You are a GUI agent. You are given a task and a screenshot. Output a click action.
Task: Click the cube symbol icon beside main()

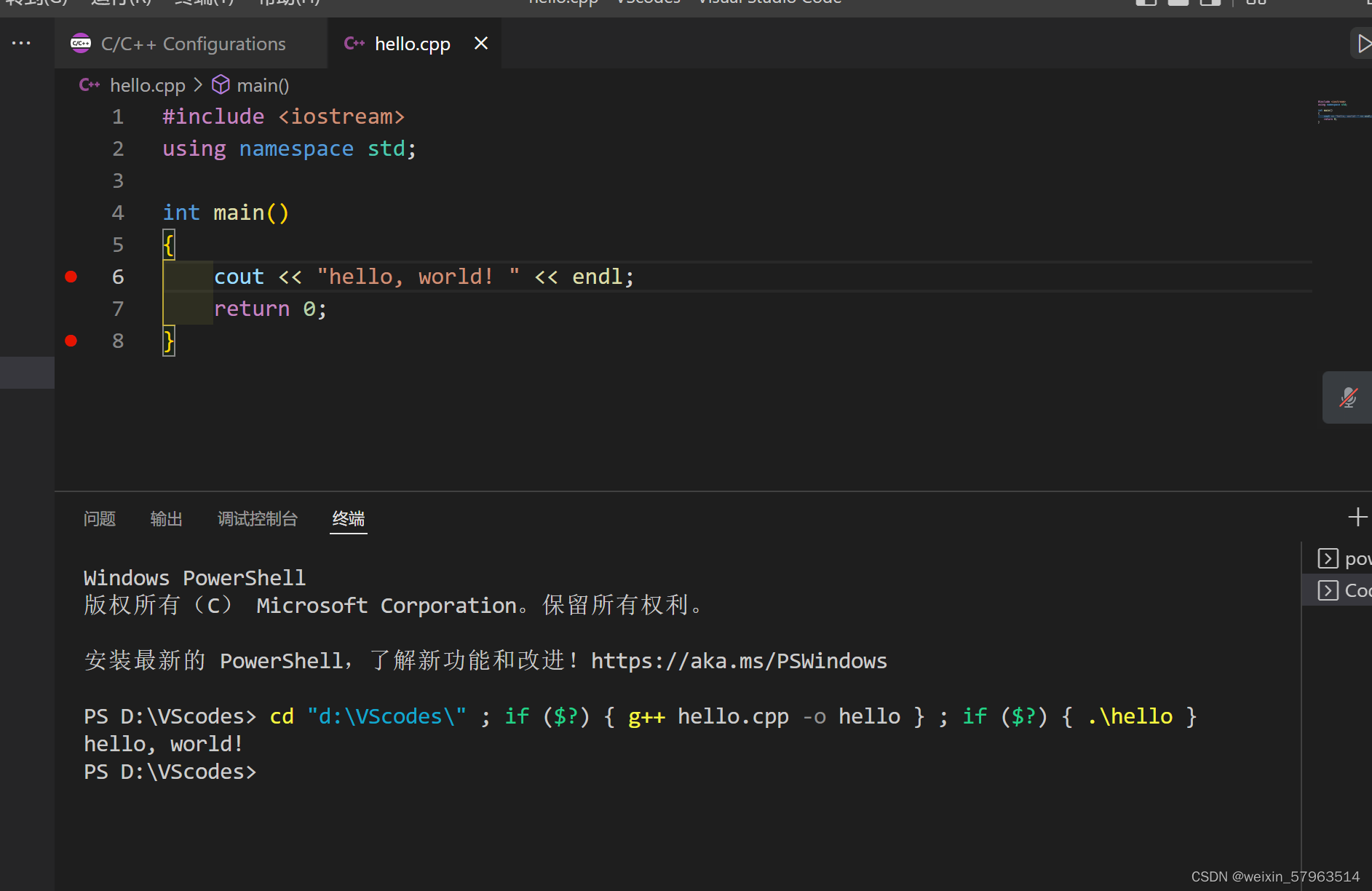221,84
